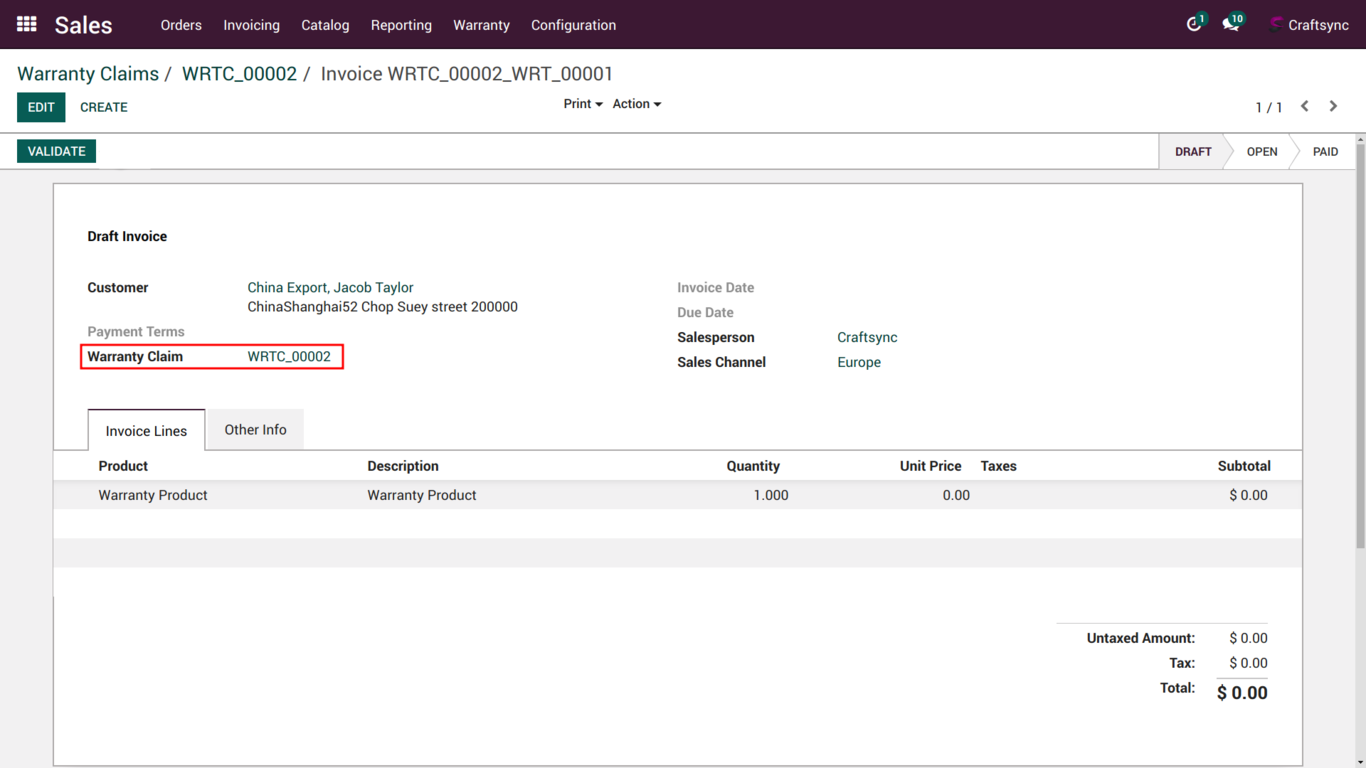
Task: Expand the Action dropdown
Action: (636, 104)
